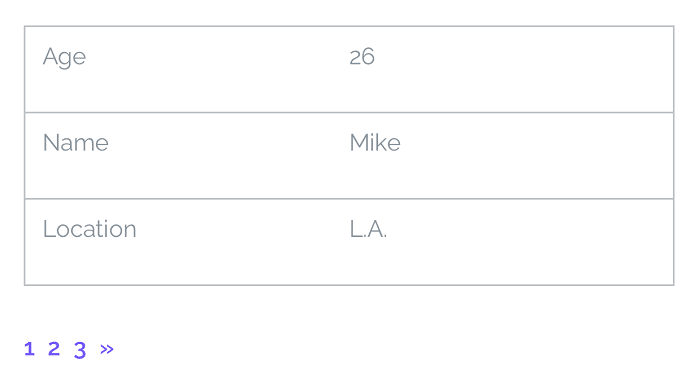Viewport: 700px width, 374px height.
Task: Select L.A. in the value column
Action: click(368, 229)
